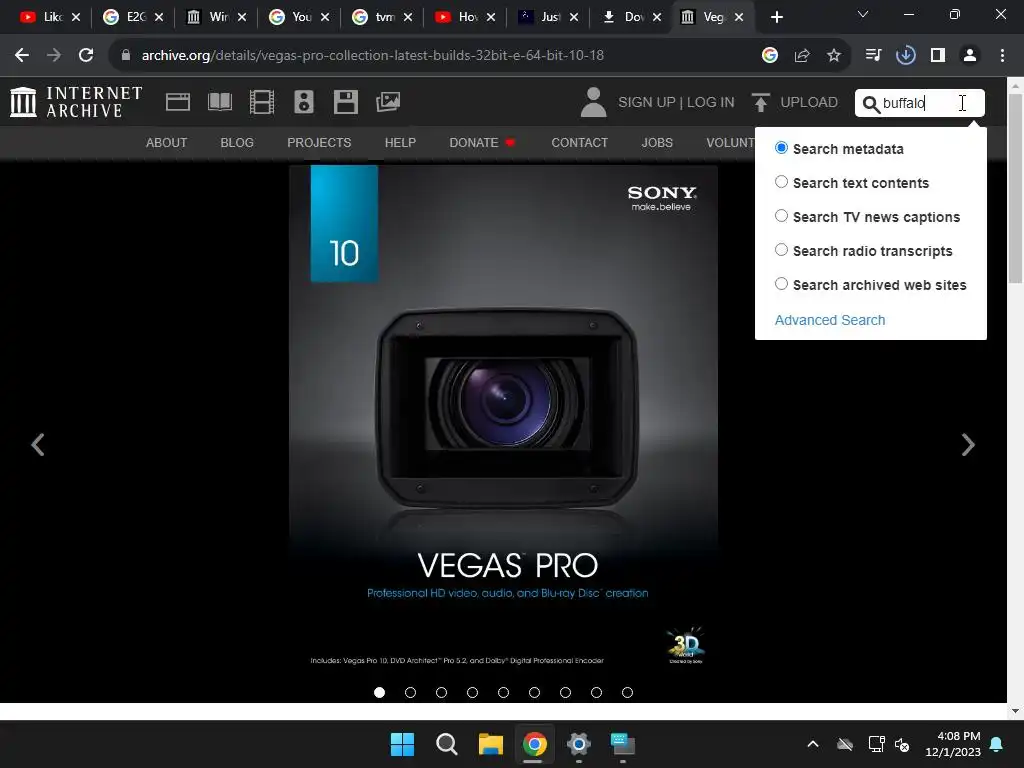Click the user avatar icon
This screenshot has height=768, width=1024.
593,102
